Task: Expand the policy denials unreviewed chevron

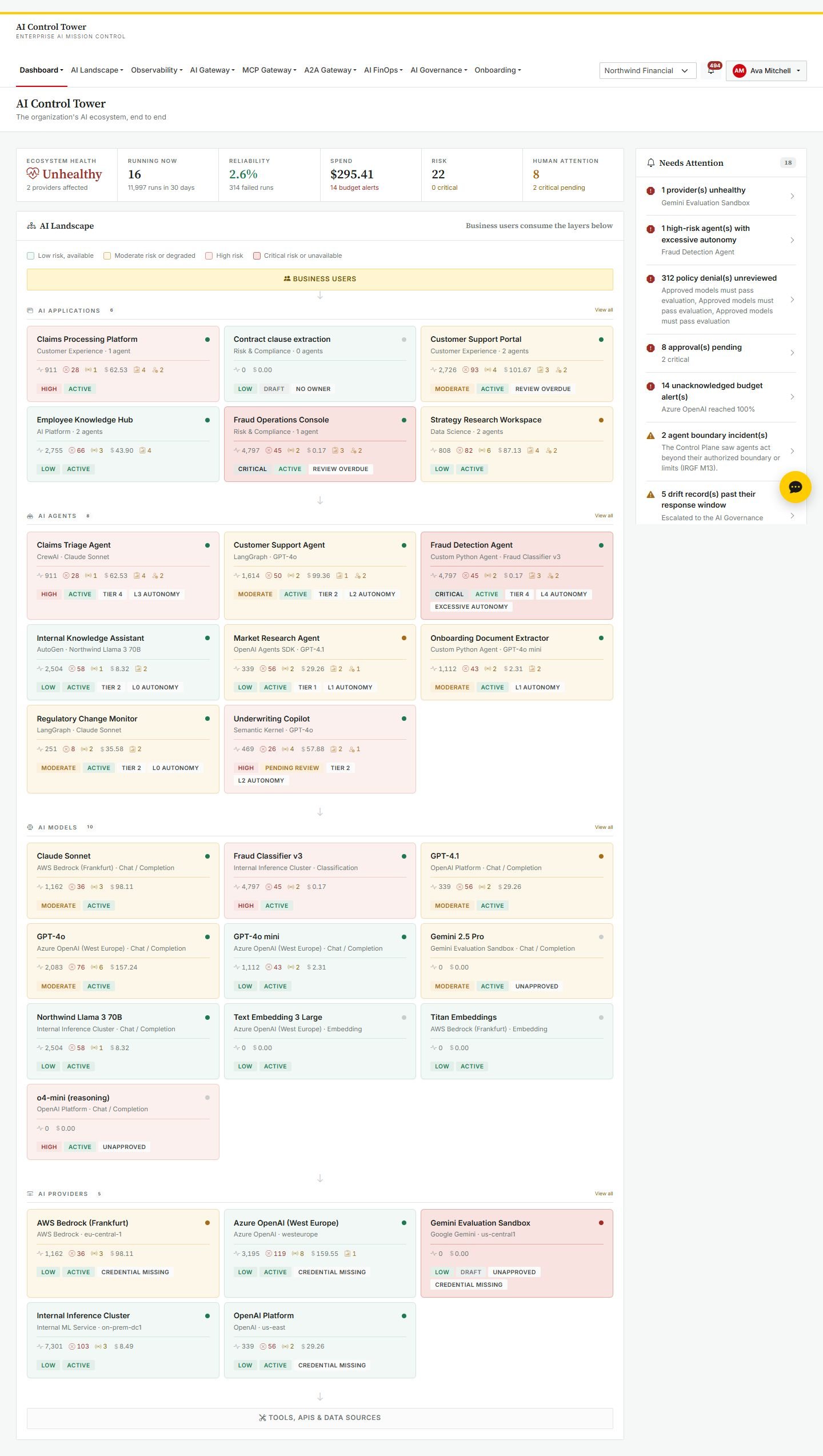Action: (792, 300)
